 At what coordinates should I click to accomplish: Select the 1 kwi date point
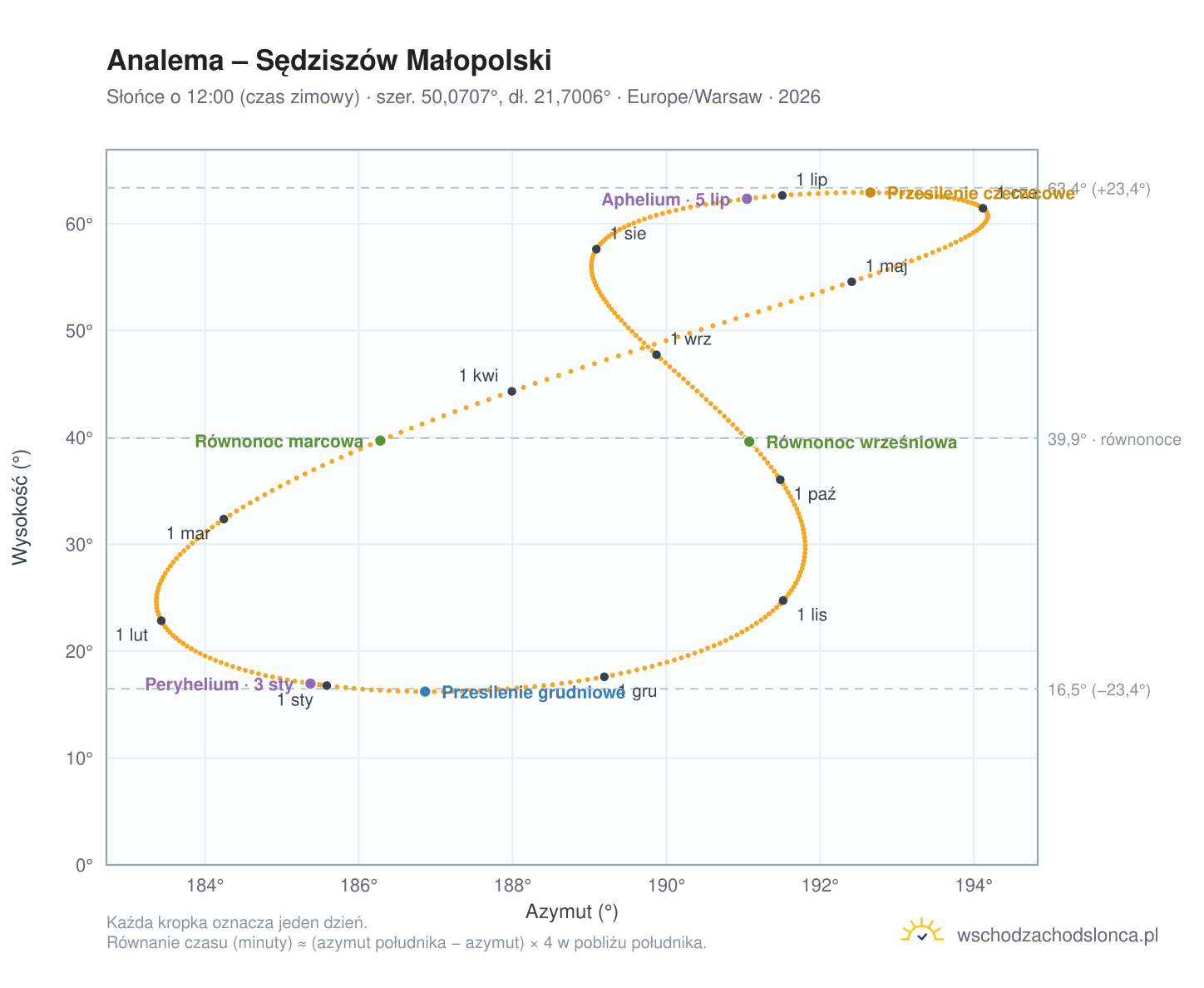coord(511,392)
